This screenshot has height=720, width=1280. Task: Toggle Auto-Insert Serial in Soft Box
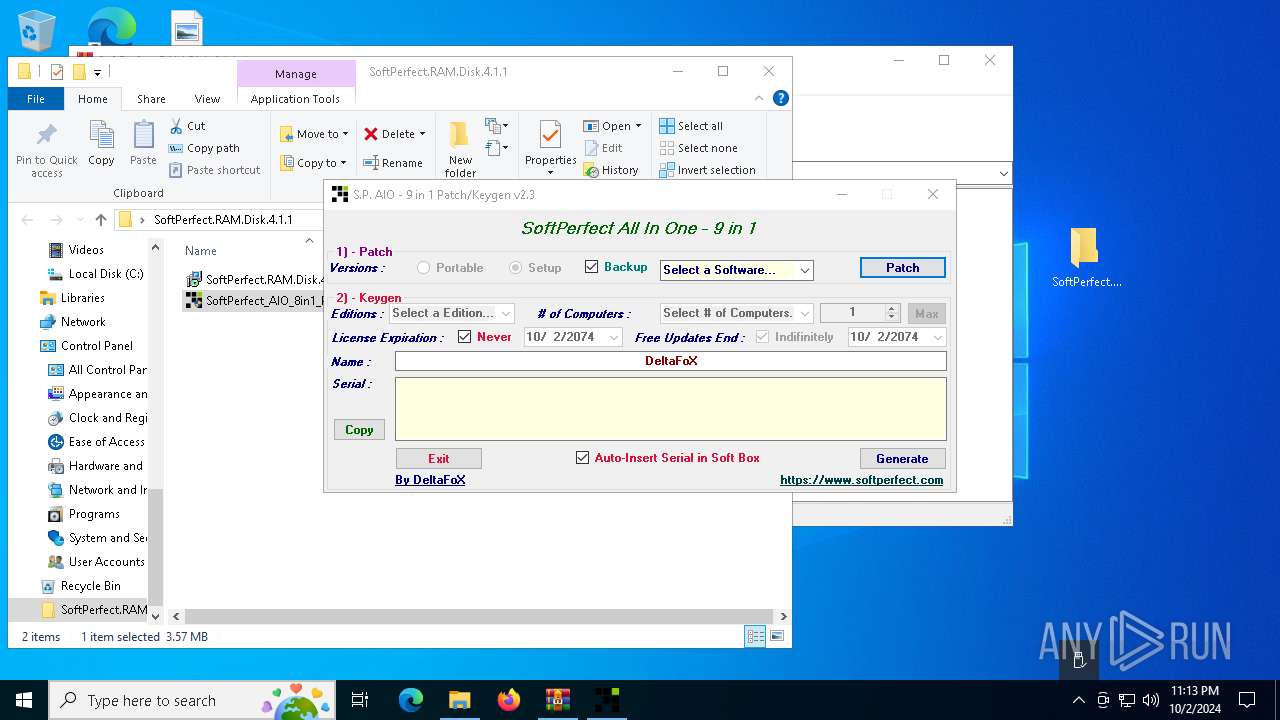point(582,458)
